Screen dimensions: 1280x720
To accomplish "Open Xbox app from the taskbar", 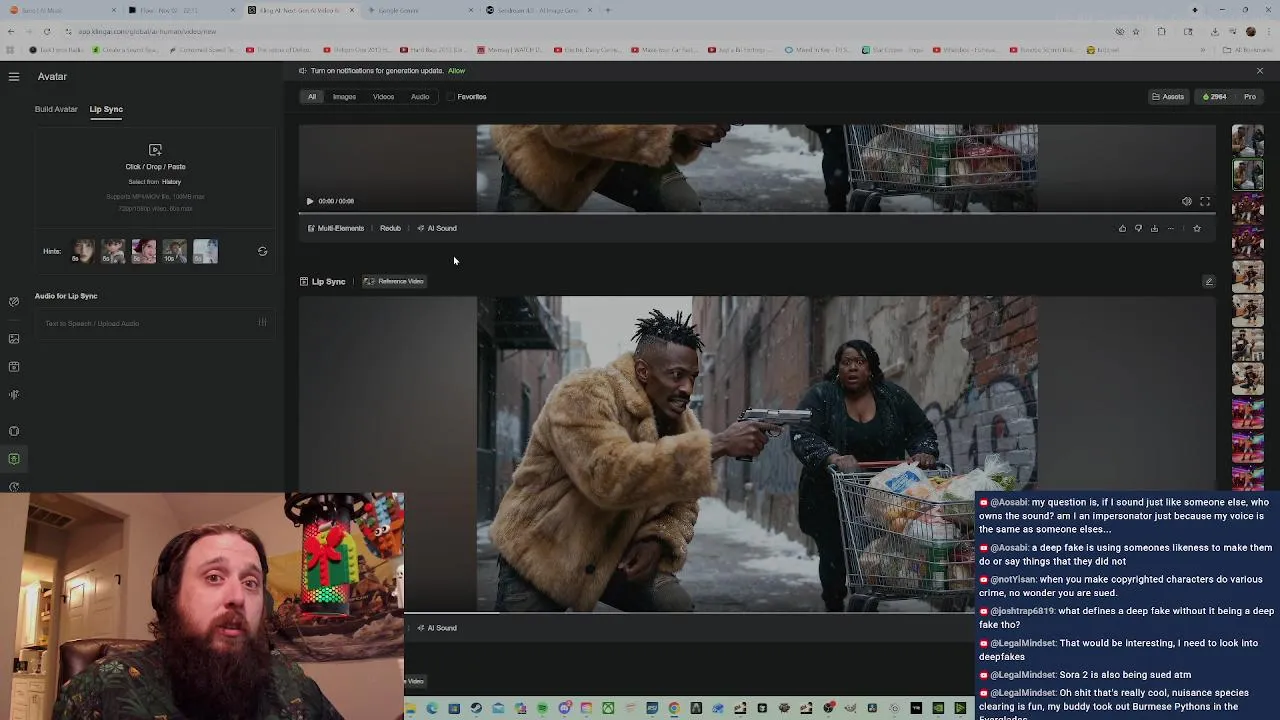I will (x=608, y=709).
